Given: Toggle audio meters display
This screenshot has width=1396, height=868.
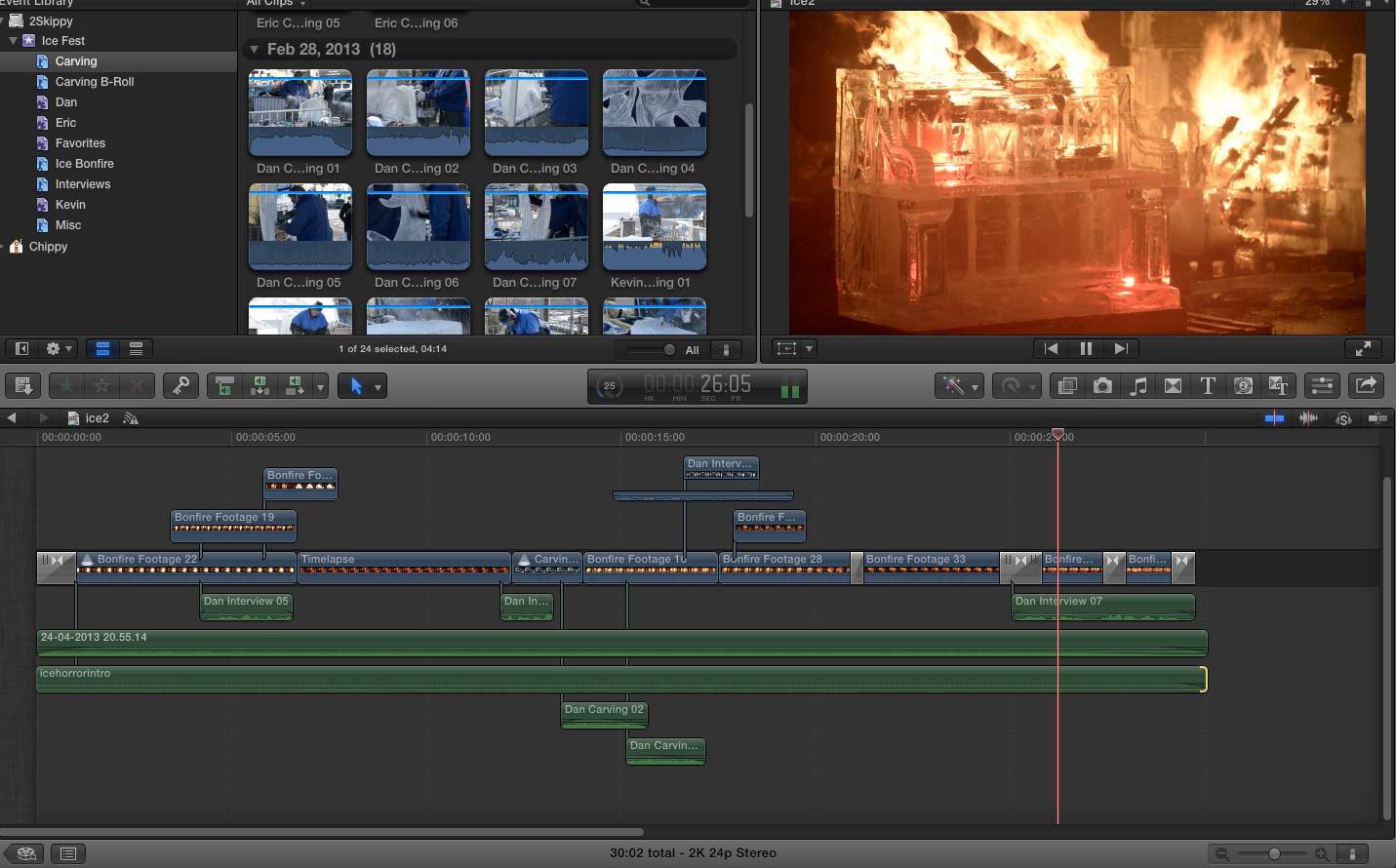Looking at the screenshot, I should (x=790, y=387).
